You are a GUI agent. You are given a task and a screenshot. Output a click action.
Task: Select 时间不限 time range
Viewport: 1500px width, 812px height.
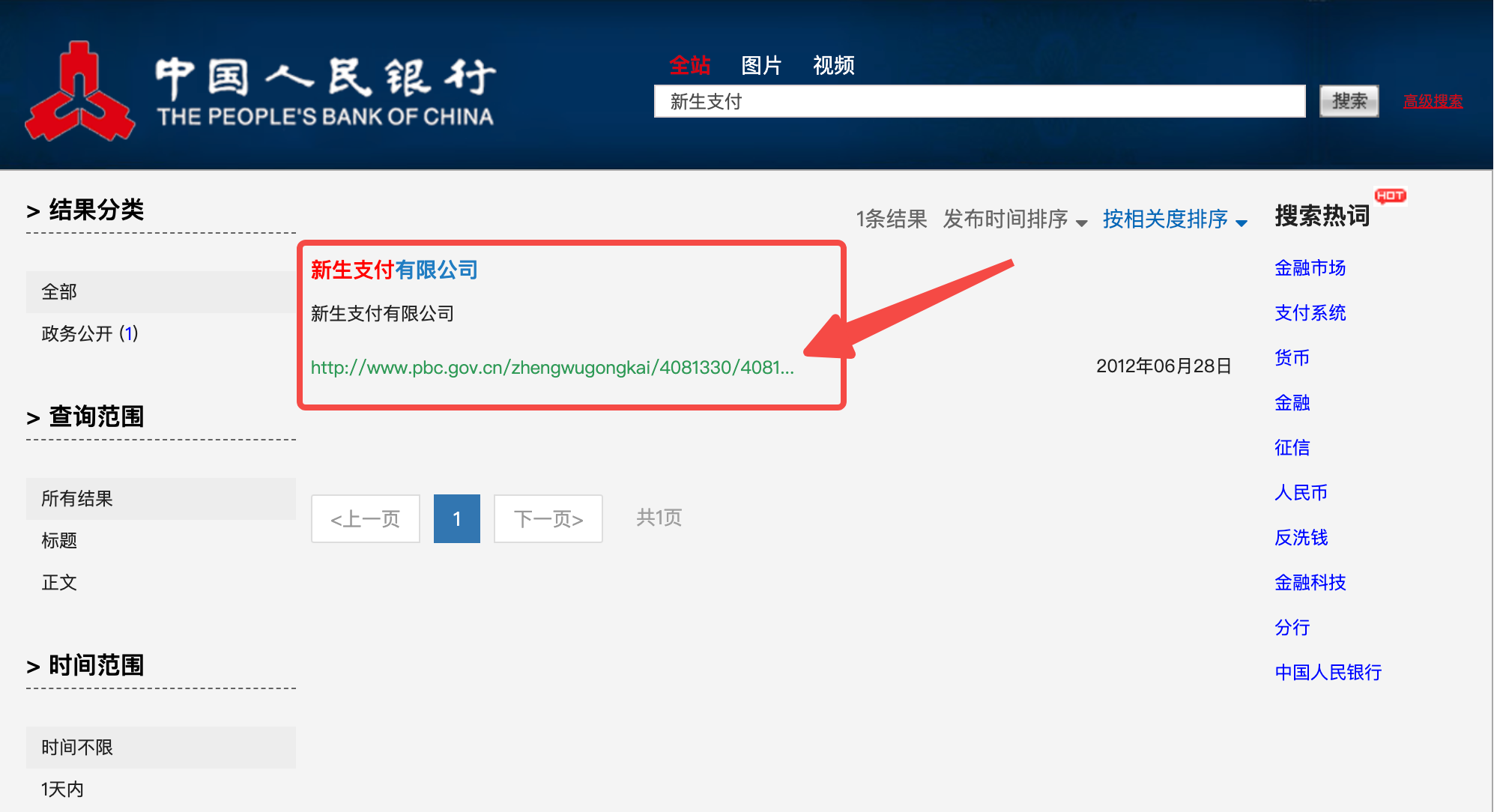coord(161,747)
